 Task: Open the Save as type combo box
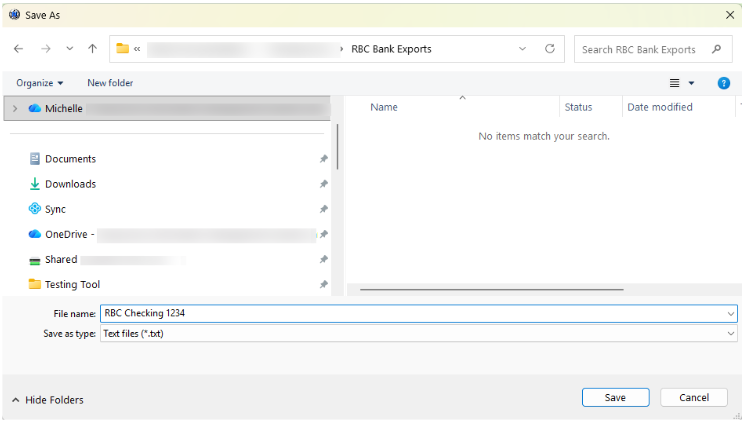[419, 334]
